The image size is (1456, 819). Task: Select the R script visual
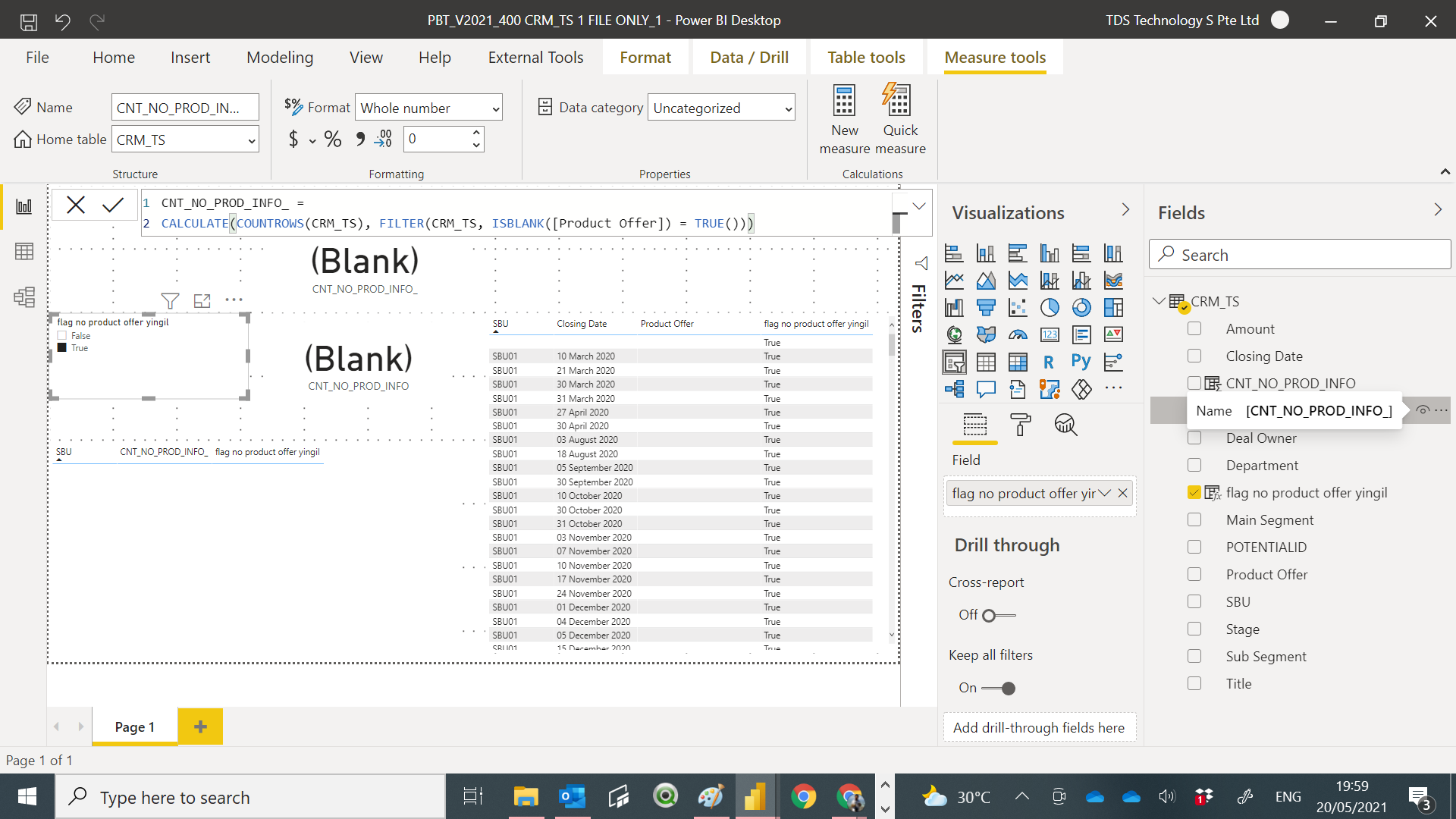click(x=1050, y=362)
